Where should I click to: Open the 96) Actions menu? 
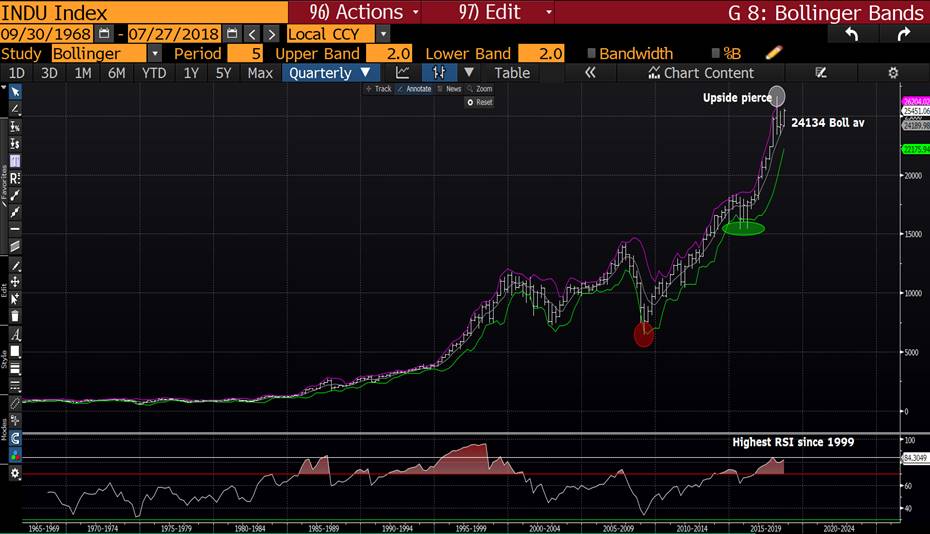364,12
